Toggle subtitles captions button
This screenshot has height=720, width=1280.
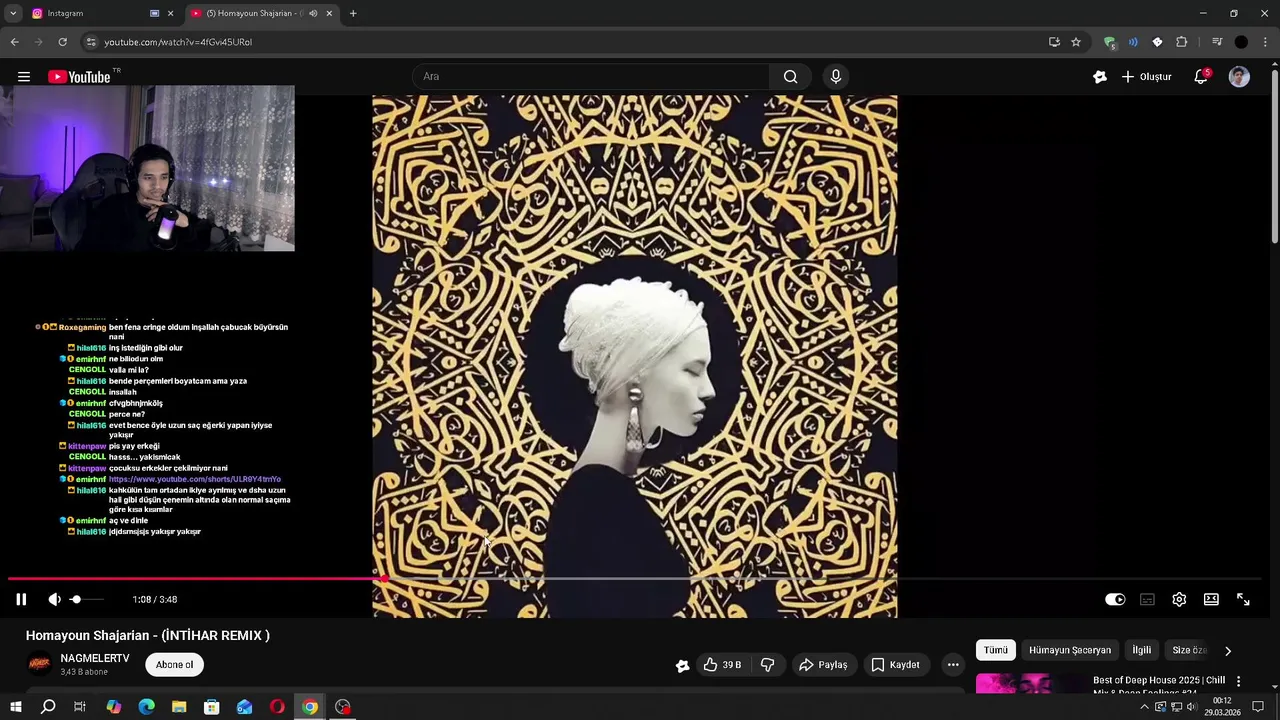tap(1147, 599)
